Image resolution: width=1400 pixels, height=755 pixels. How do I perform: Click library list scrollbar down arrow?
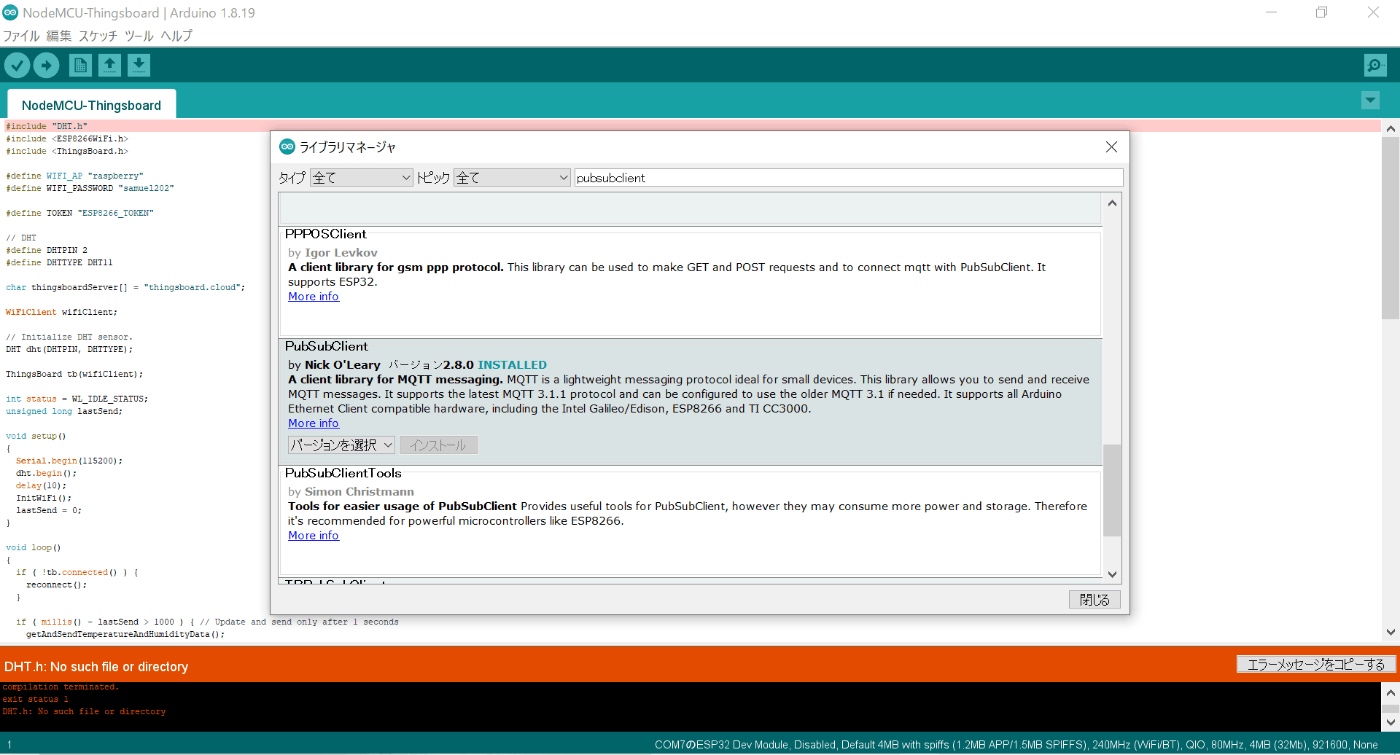pyautogui.click(x=1112, y=573)
